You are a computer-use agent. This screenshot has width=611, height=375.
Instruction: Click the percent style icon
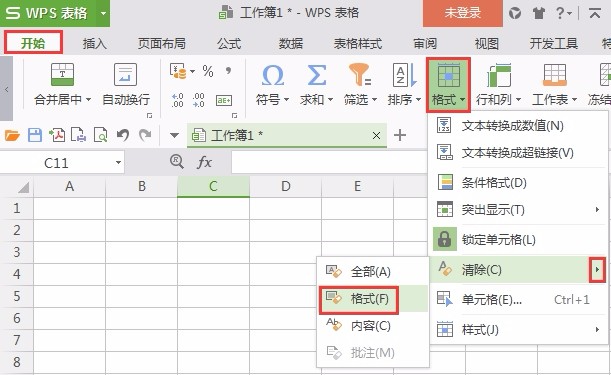(x=208, y=71)
